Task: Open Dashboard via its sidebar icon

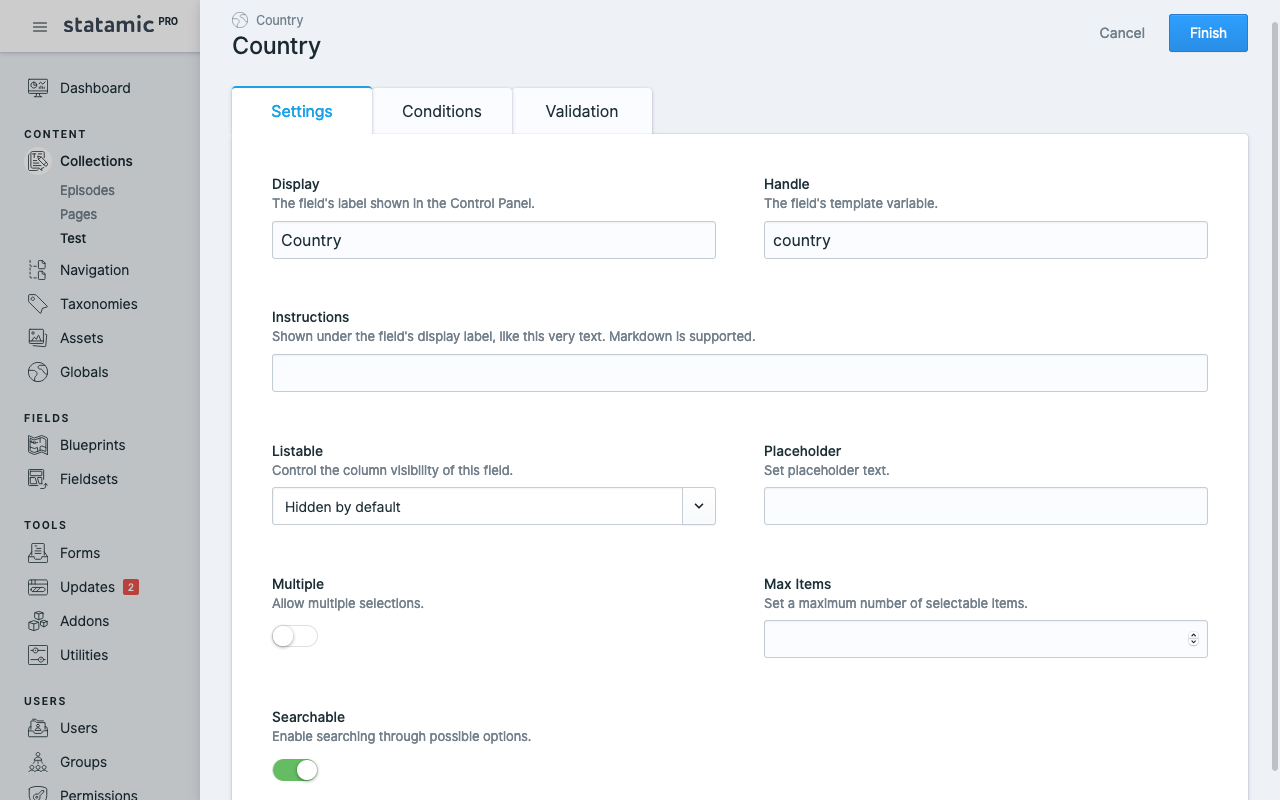Action: click(38, 88)
